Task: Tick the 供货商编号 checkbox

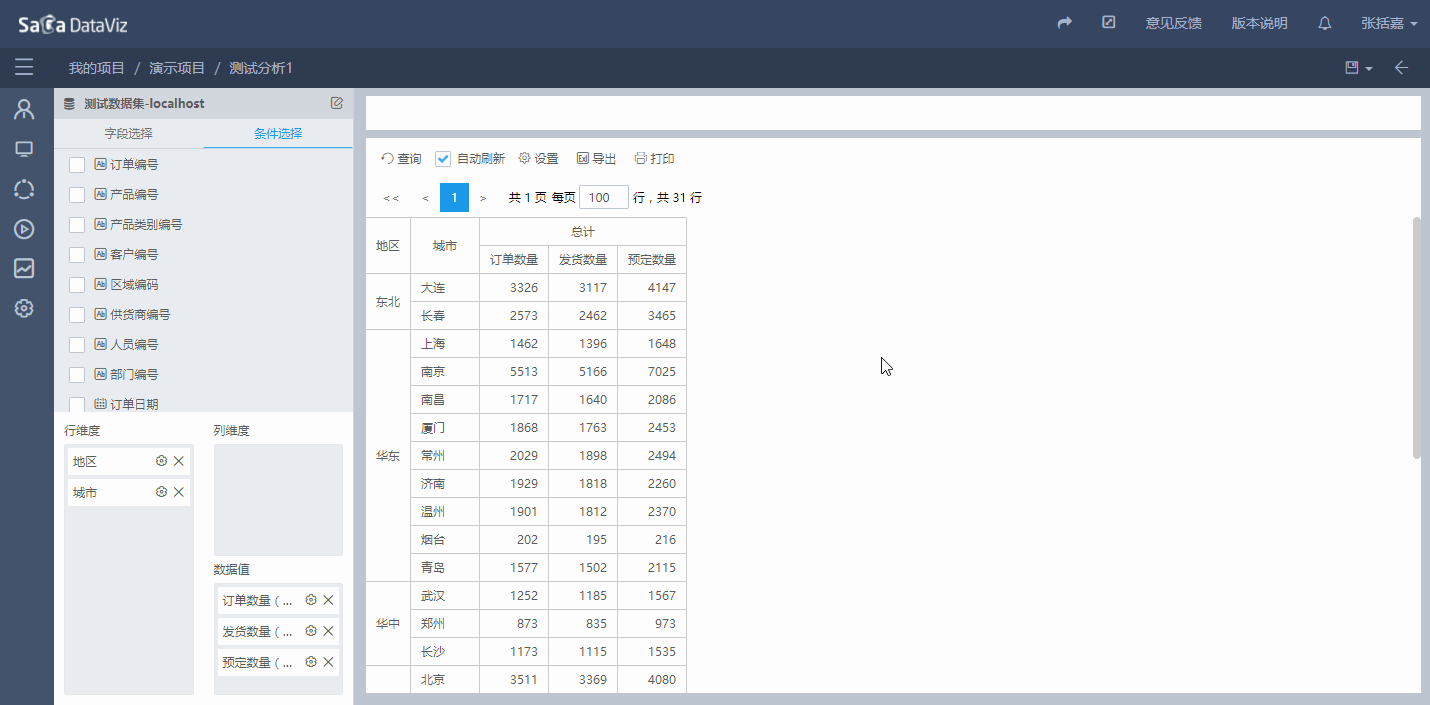Action: tap(77, 315)
